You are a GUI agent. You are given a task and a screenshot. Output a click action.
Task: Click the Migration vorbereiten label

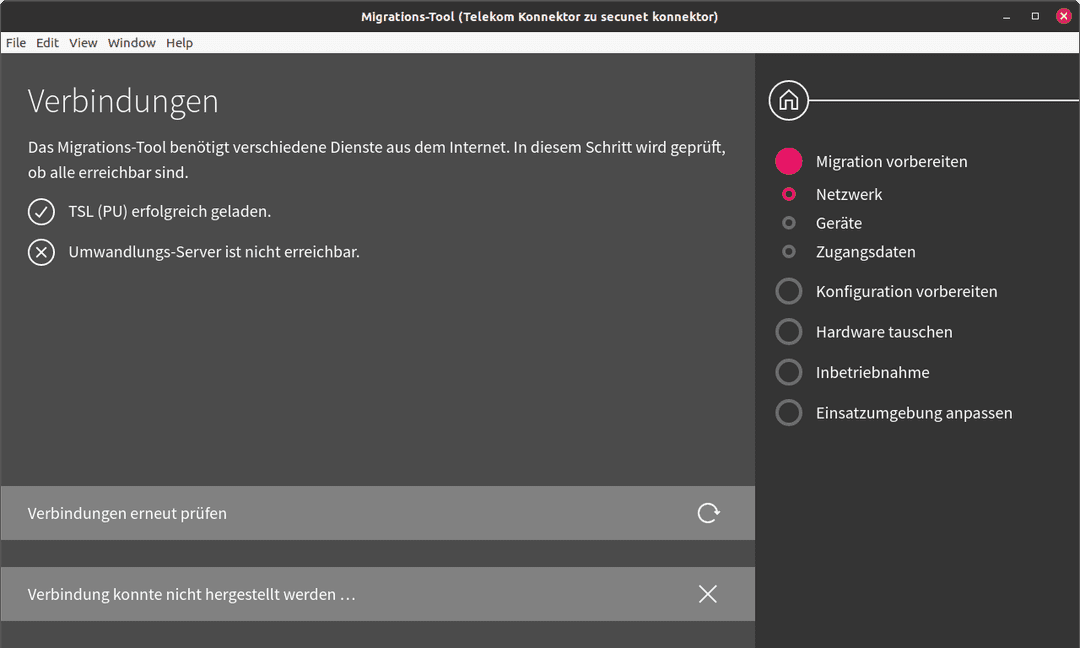coord(891,162)
